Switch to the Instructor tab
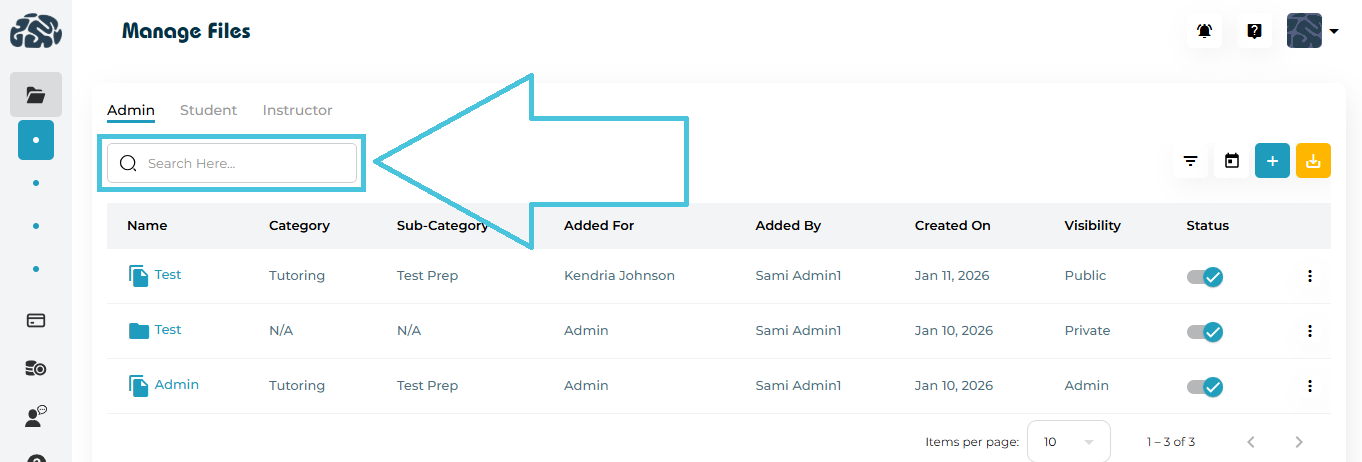1362x462 pixels. 297,110
